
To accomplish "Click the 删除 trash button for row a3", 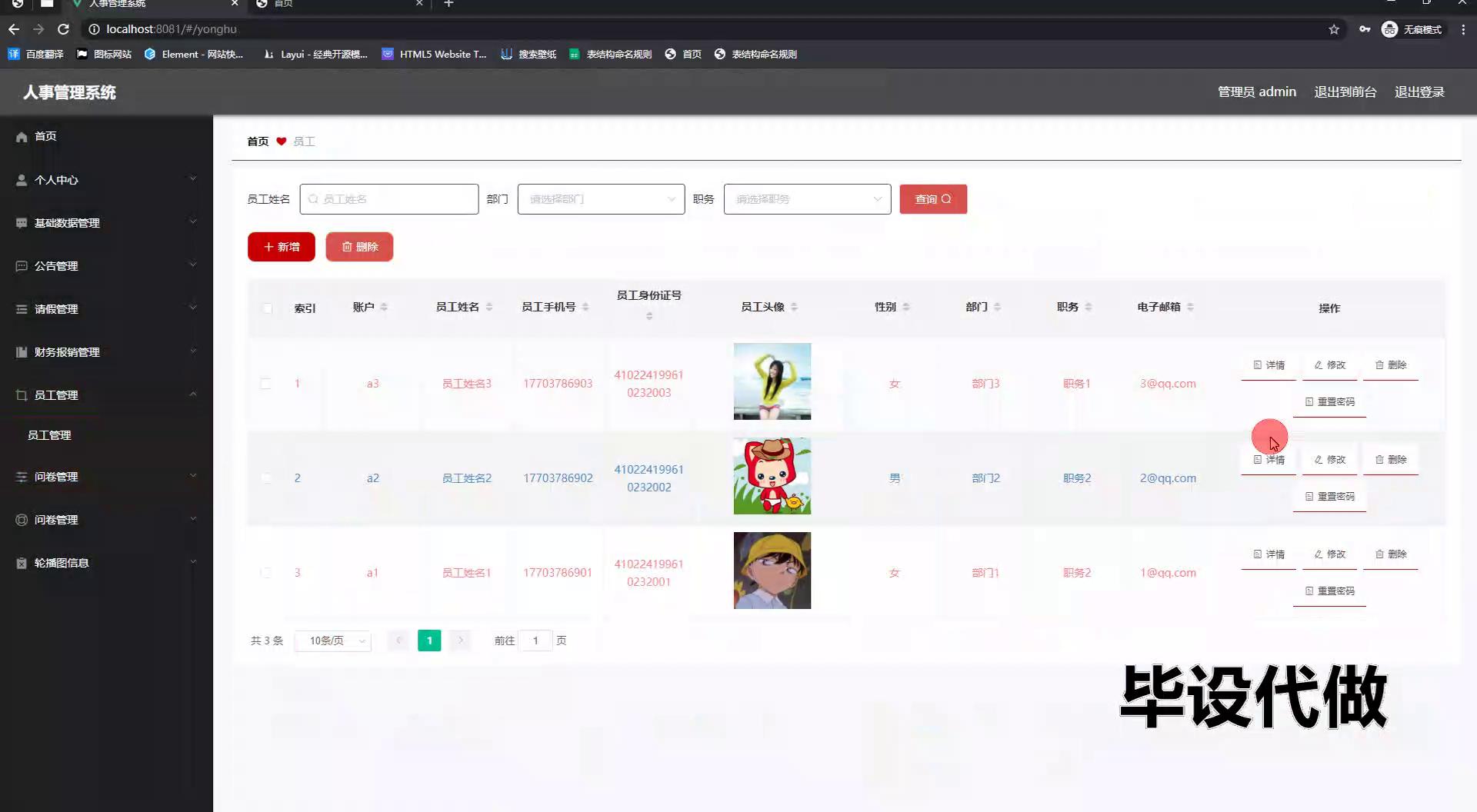I will pyautogui.click(x=1390, y=365).
